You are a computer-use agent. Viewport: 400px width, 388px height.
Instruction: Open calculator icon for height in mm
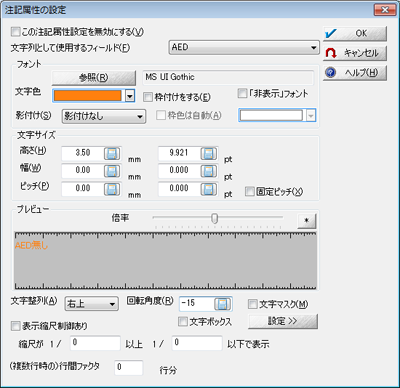point(112,154)
